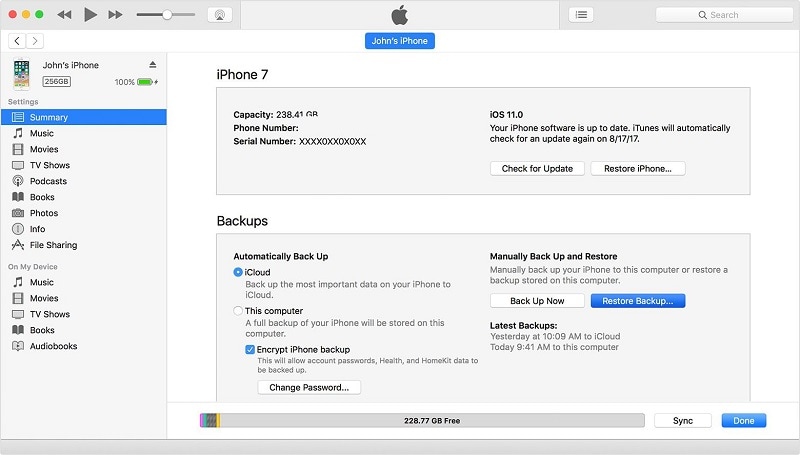Screen dimensions: 800x455
Task: Click the Phone Number label
Action: [266, 128]
